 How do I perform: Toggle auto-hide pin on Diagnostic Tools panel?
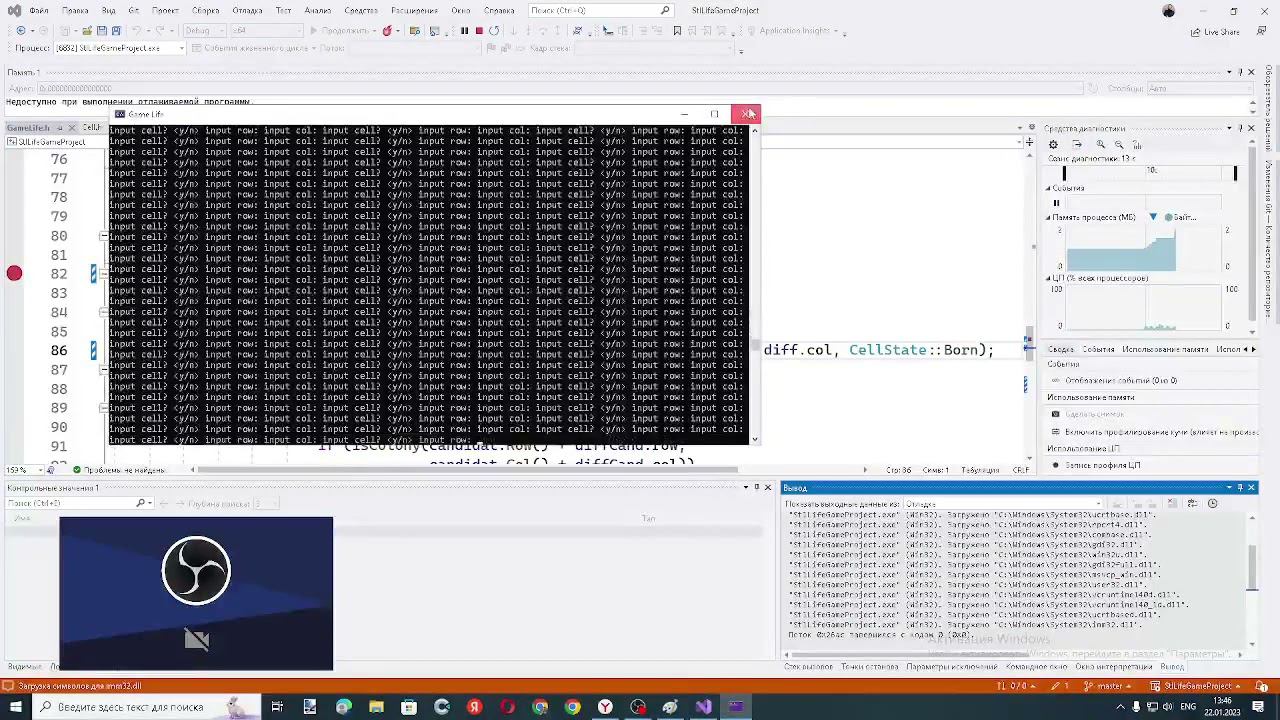1240,128
